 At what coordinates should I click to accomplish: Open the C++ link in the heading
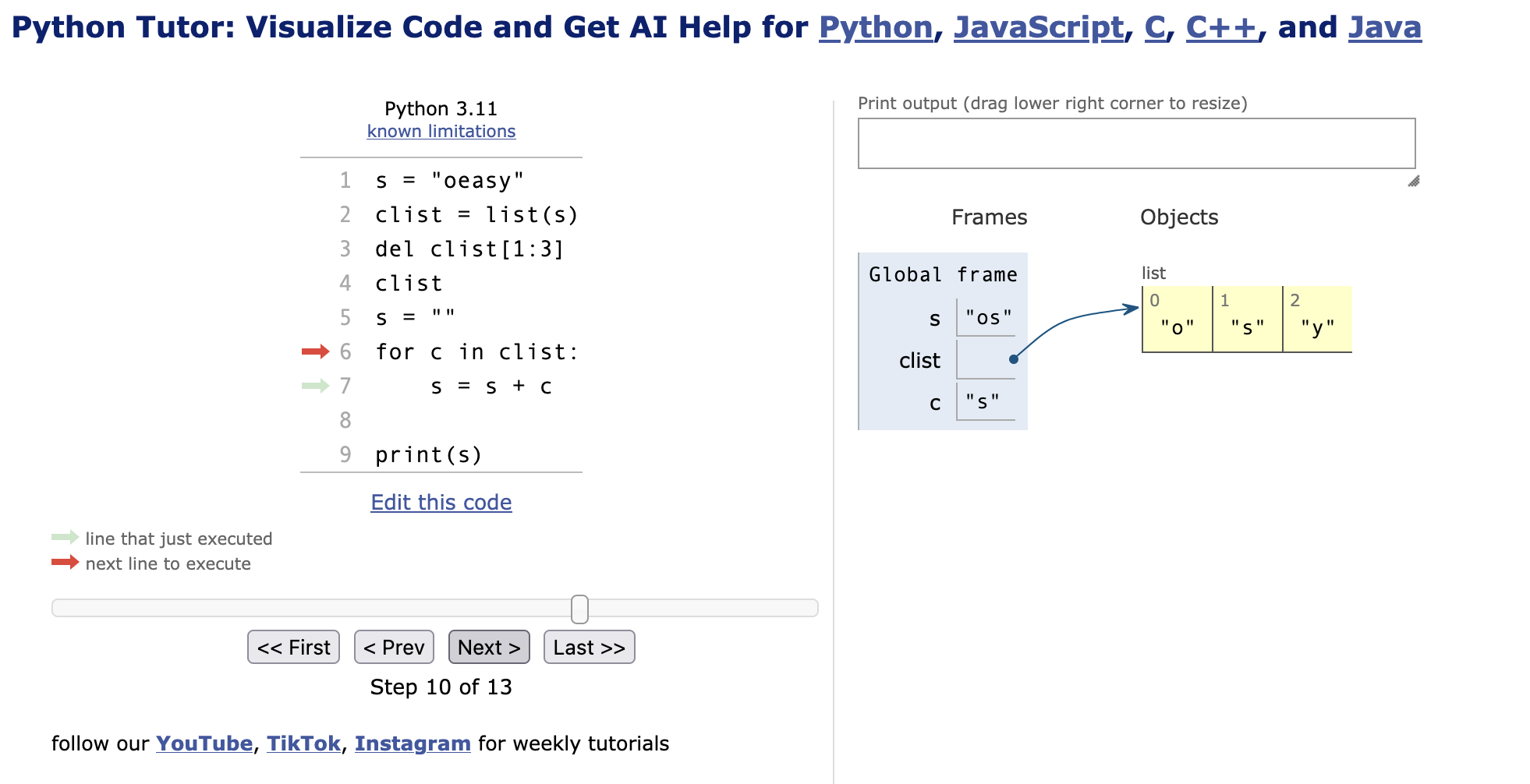1220,28
